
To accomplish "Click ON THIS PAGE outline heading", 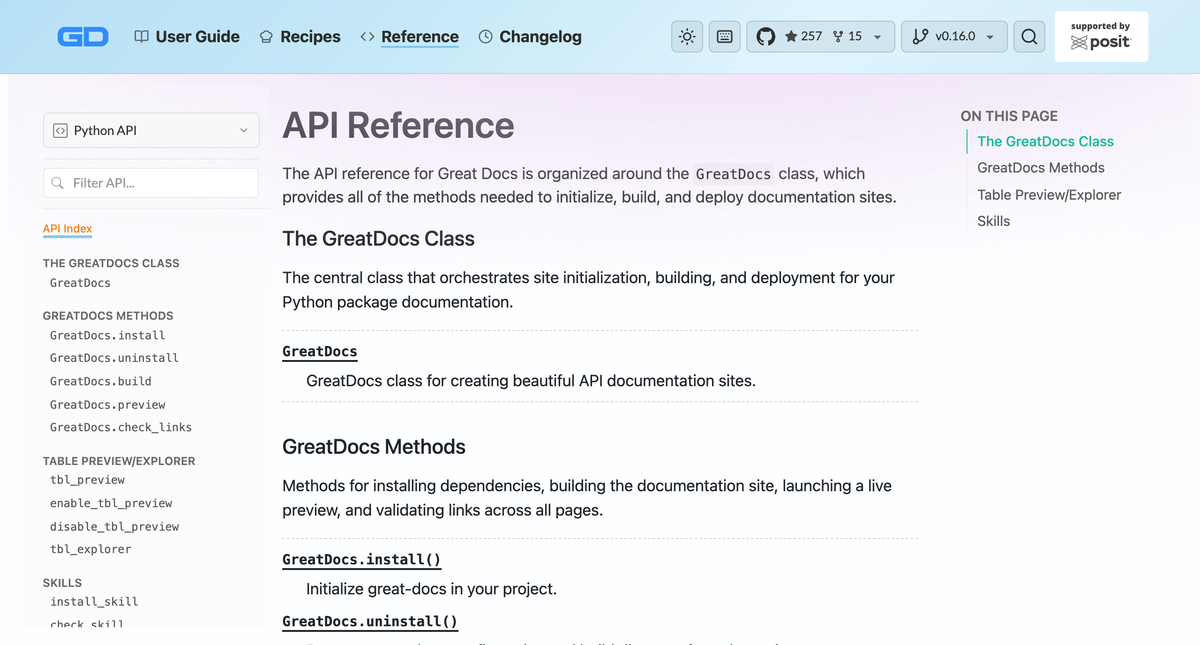I will pos(1009,116).
